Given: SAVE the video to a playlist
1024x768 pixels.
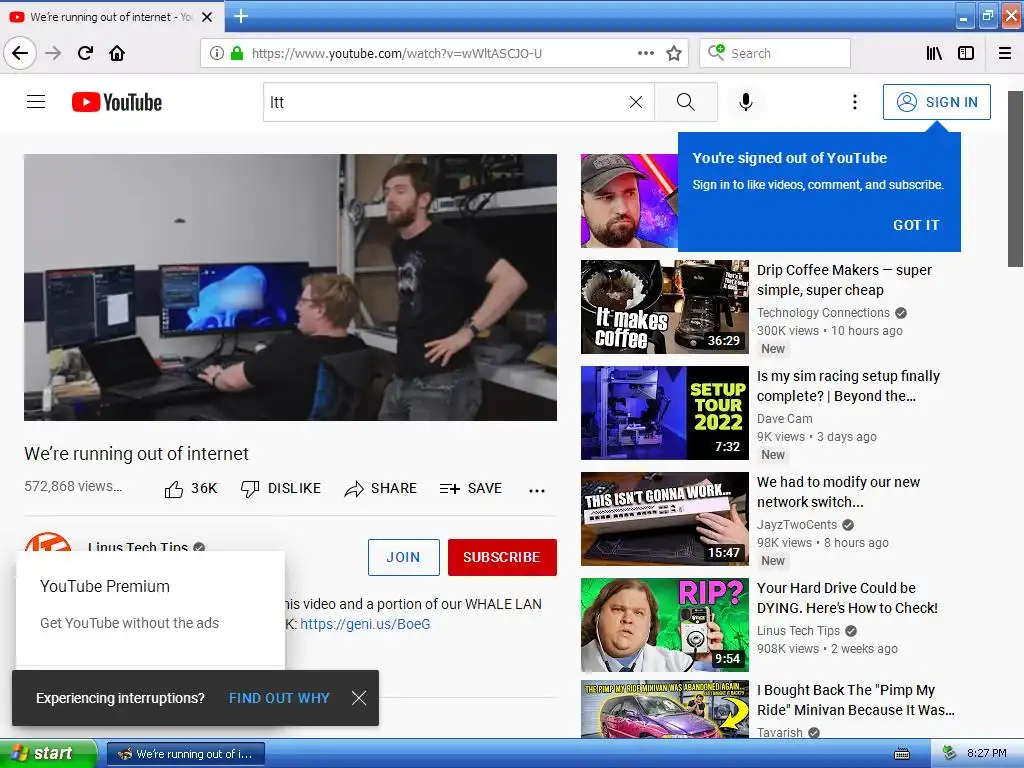Looking at the screenshot, I should coord(471,488).
